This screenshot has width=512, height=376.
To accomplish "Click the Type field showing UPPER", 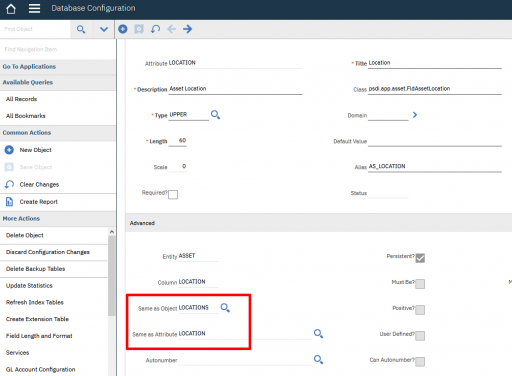I will point(189,115).
